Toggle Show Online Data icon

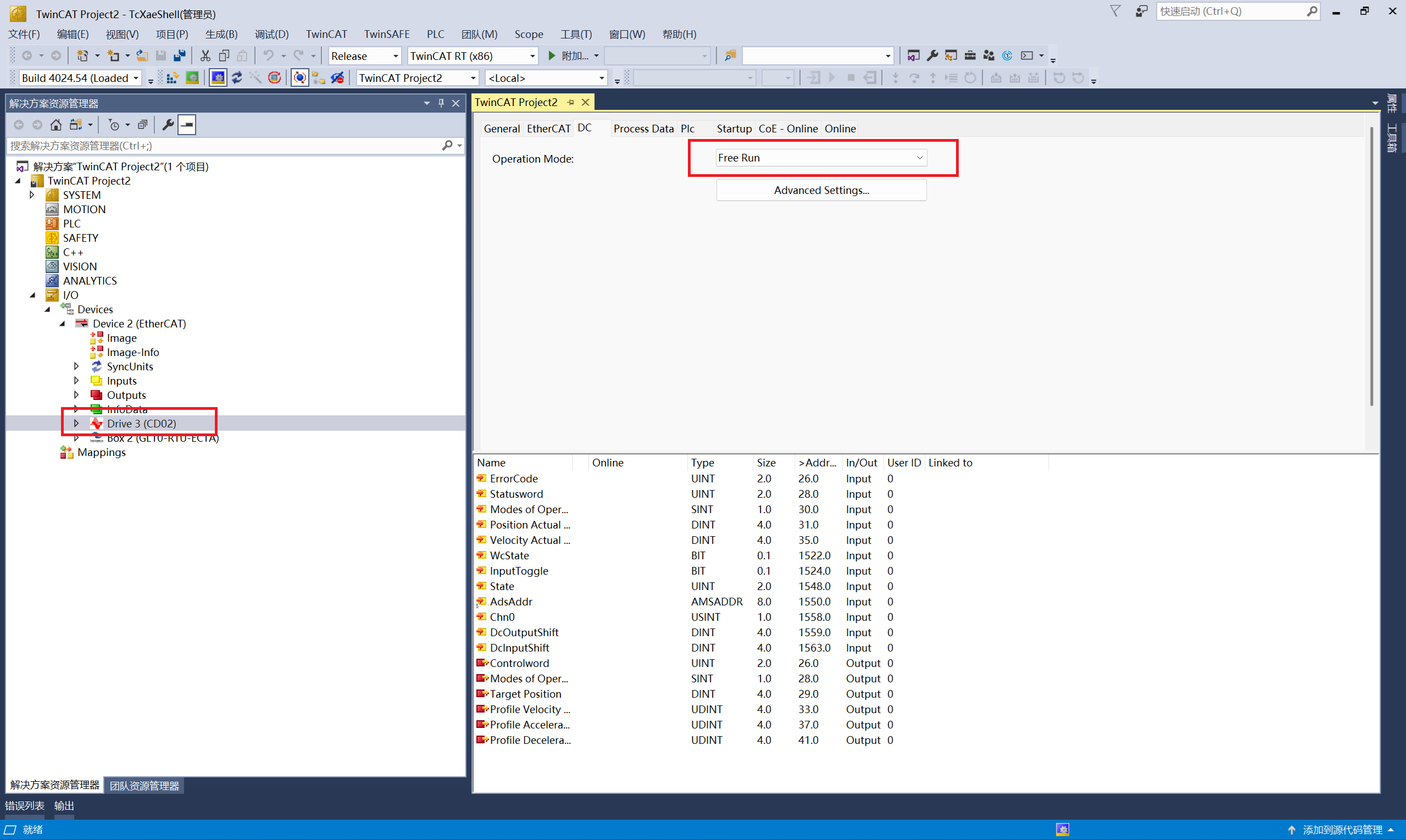(x=299, y=78)
